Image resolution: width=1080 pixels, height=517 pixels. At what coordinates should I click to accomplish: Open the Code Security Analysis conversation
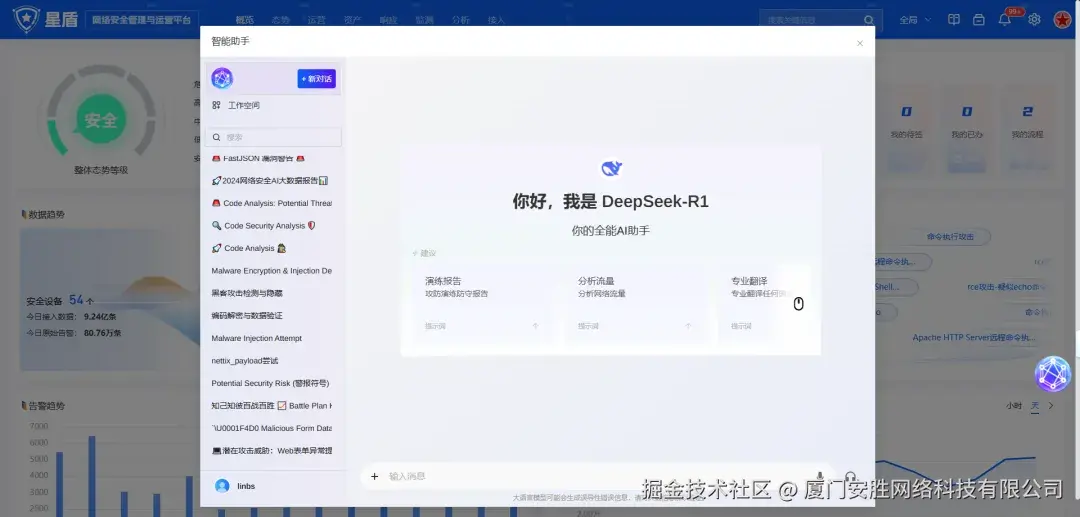(x=264, y=225)
